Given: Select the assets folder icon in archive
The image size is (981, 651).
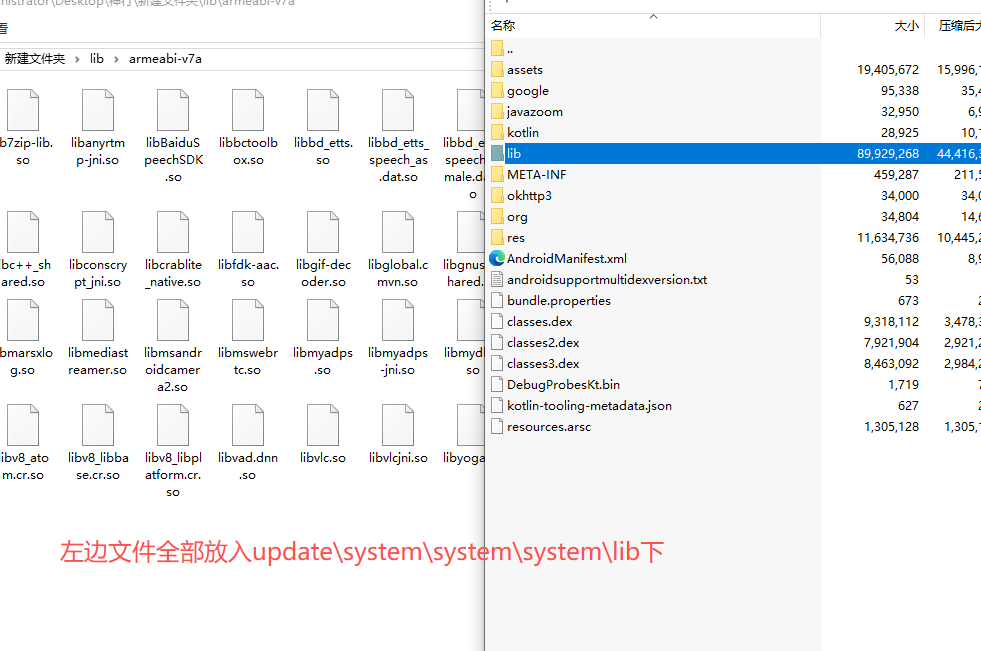Looking at the screenshot, I should [497, 69].
